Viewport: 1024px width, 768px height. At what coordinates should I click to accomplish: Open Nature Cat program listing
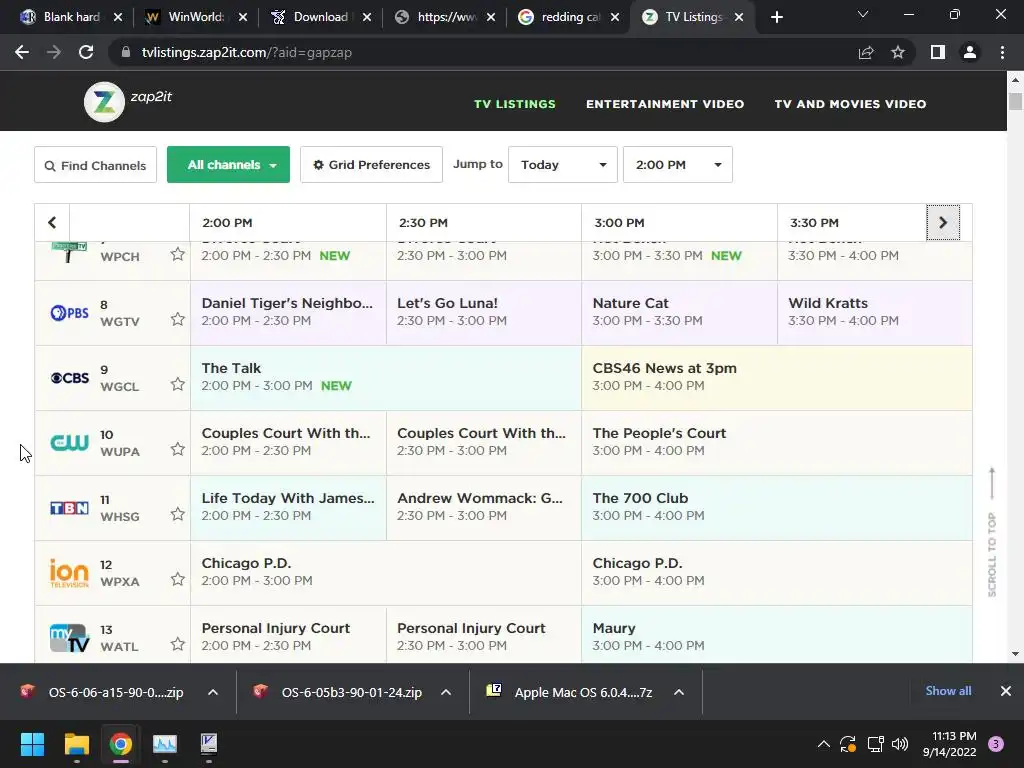click(x=679, y=312)
